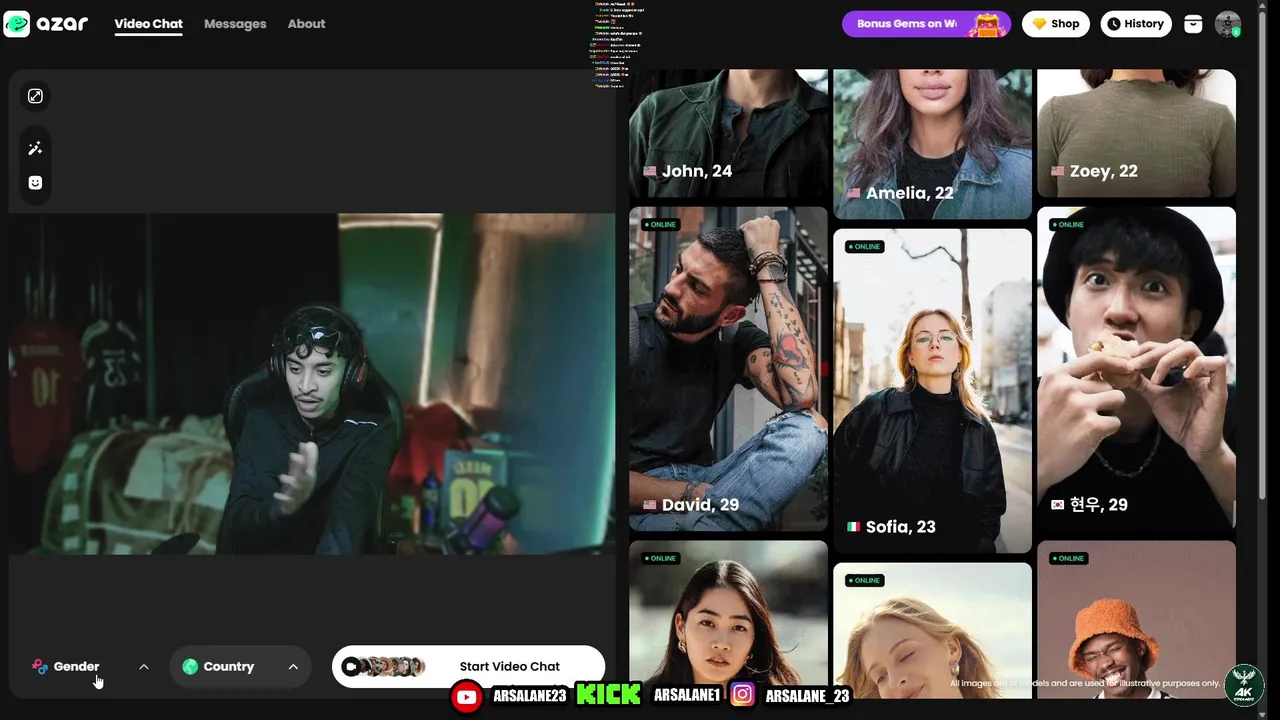
Task: Open the blonde woman's card below Sofia
Action: point(932,631)
